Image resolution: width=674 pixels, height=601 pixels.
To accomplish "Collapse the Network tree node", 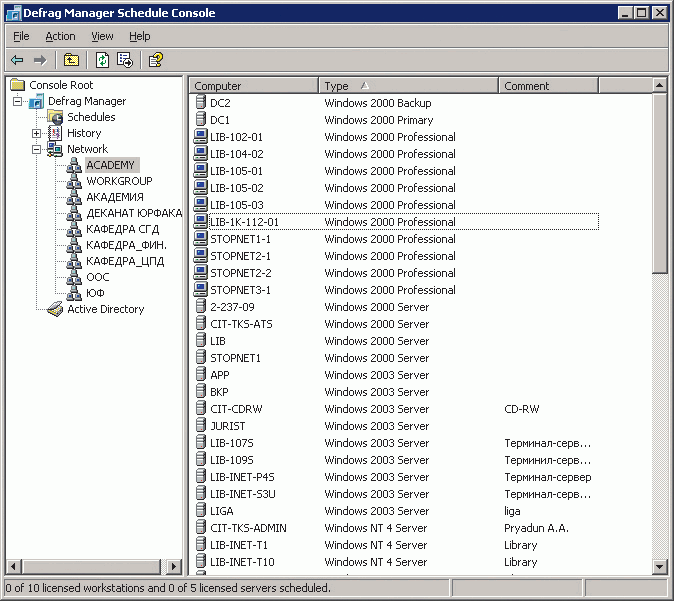I will pos(37,149).
